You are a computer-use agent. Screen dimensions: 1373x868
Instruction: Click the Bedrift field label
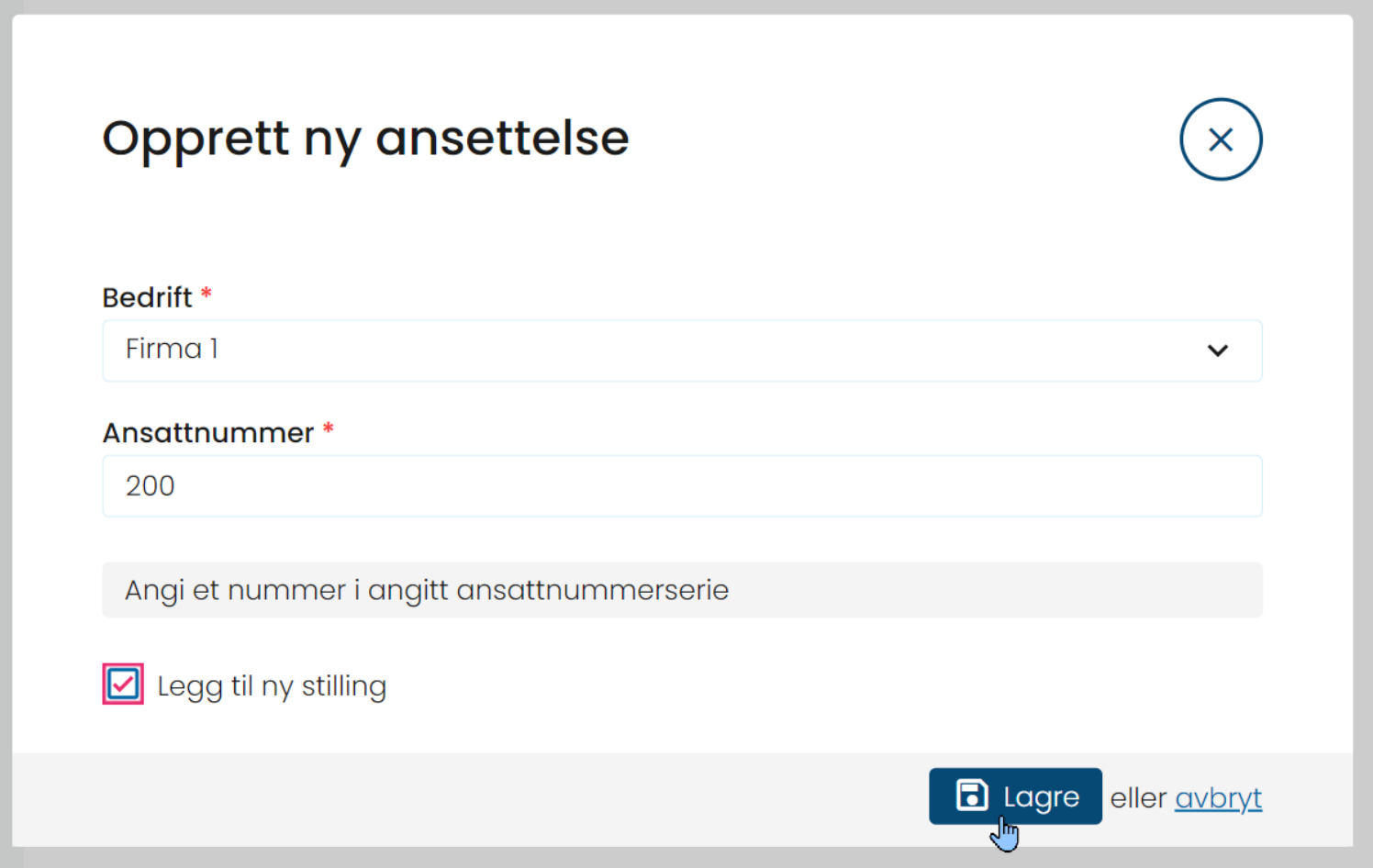[147, 297]
